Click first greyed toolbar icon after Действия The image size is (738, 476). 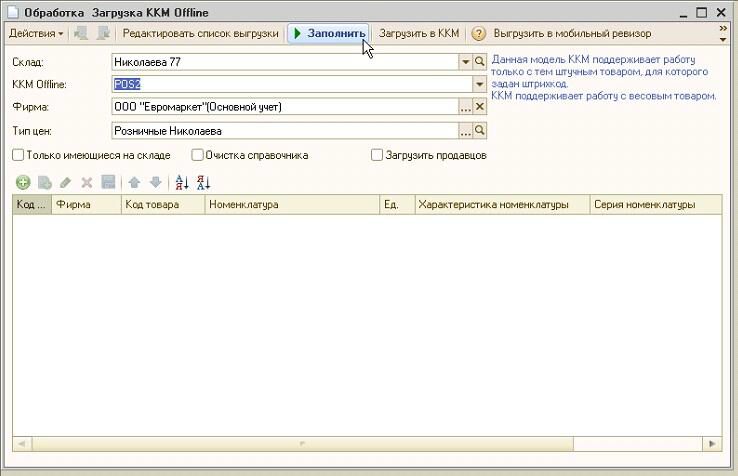click(x=81, y=33)
